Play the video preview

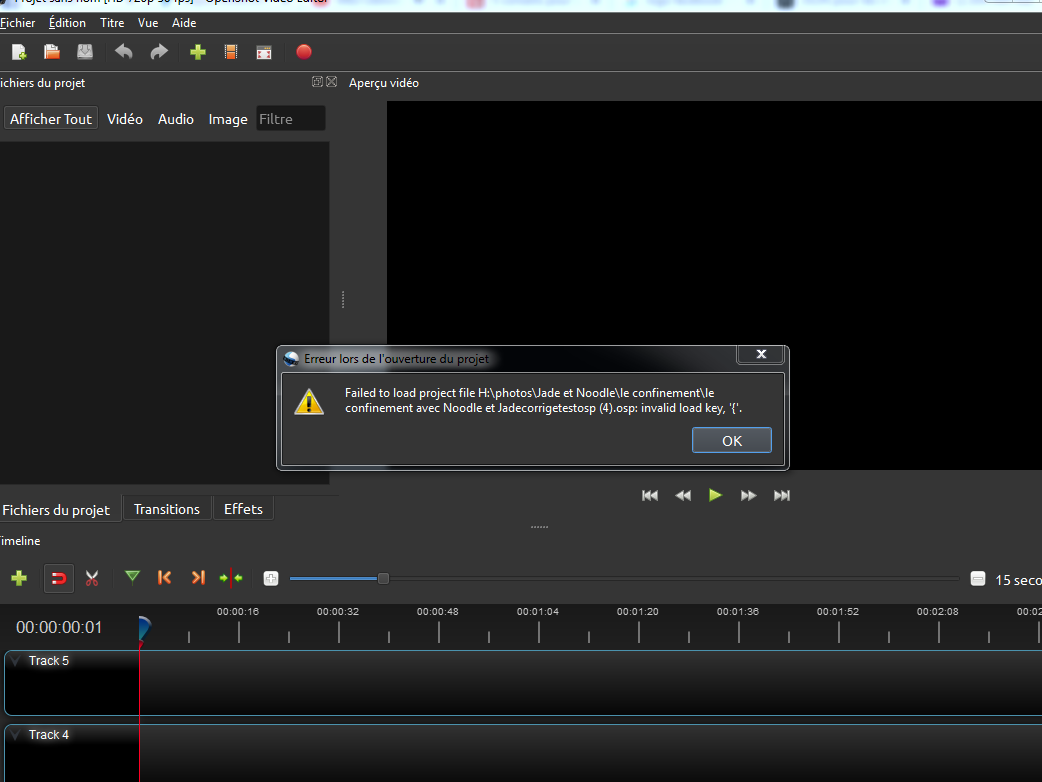point(715,495)
